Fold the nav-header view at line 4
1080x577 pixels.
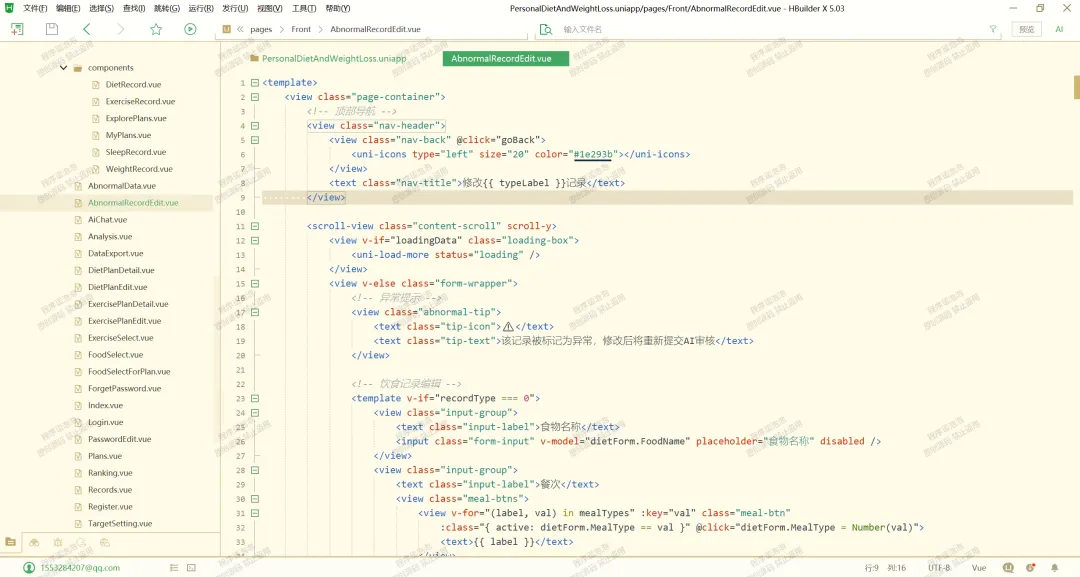coord(255,125)
